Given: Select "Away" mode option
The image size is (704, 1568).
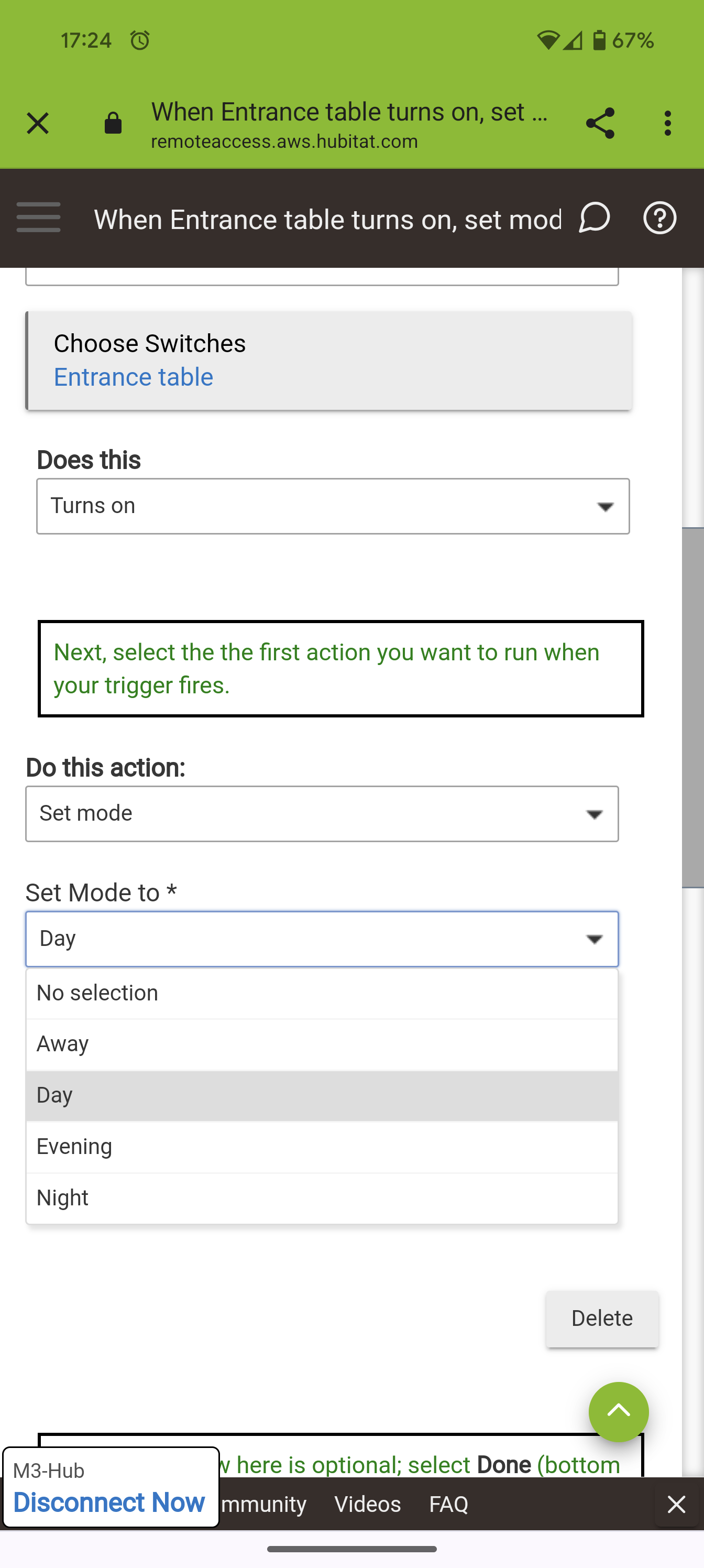Looking at the screenshot, I should [x=322, y=1044].
